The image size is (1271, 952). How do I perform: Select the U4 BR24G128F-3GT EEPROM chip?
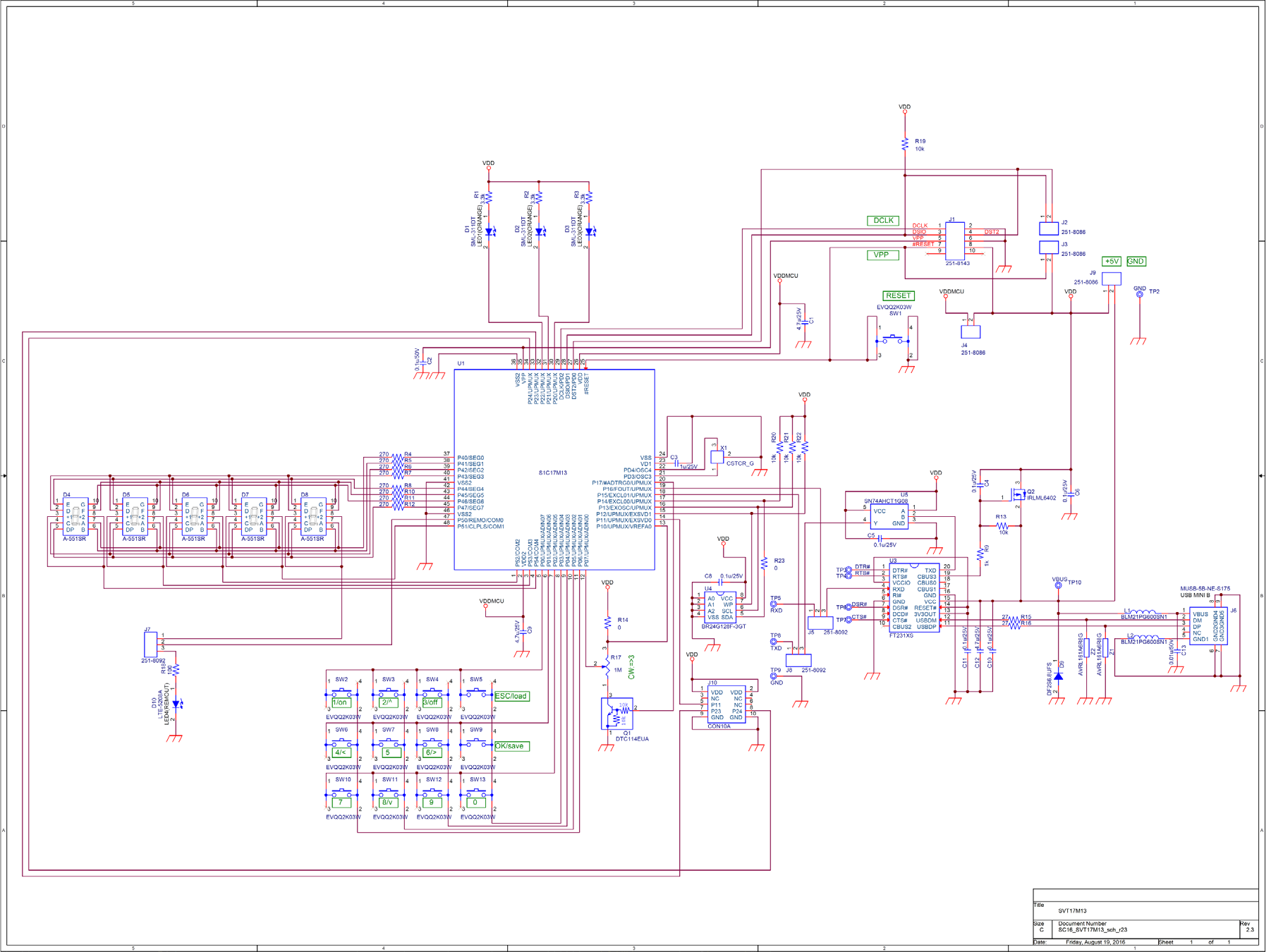[719, 607]
